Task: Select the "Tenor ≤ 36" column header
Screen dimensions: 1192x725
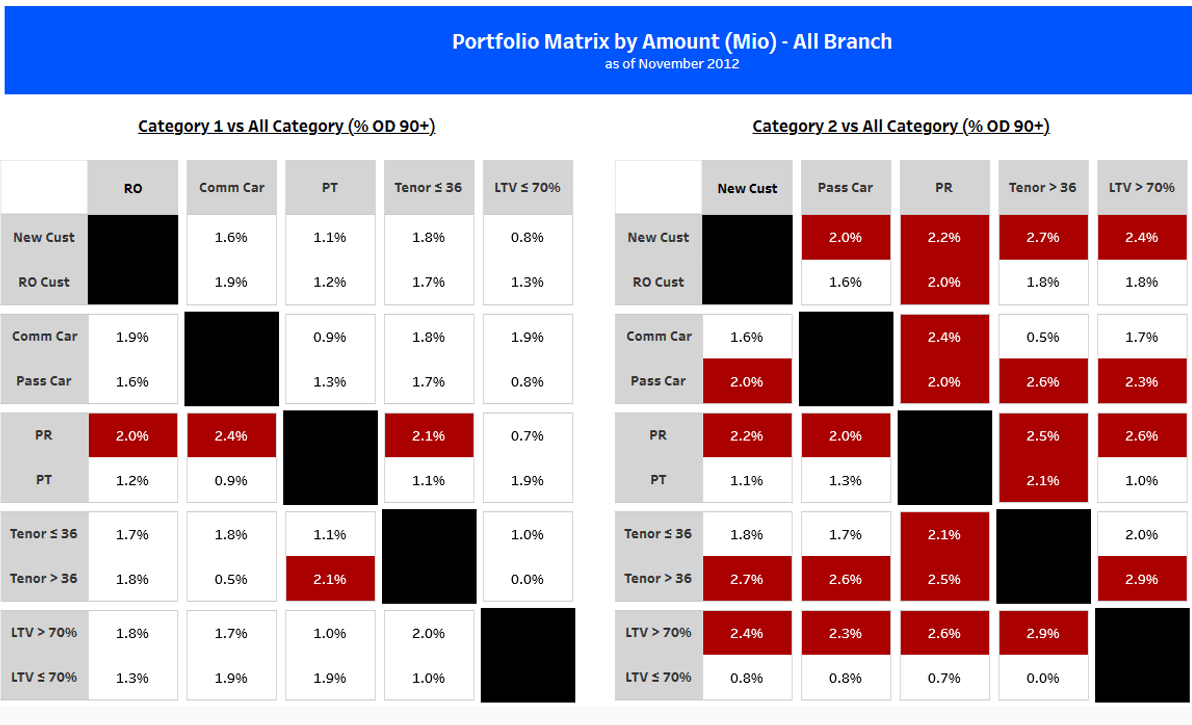Action: click(428, 187)
